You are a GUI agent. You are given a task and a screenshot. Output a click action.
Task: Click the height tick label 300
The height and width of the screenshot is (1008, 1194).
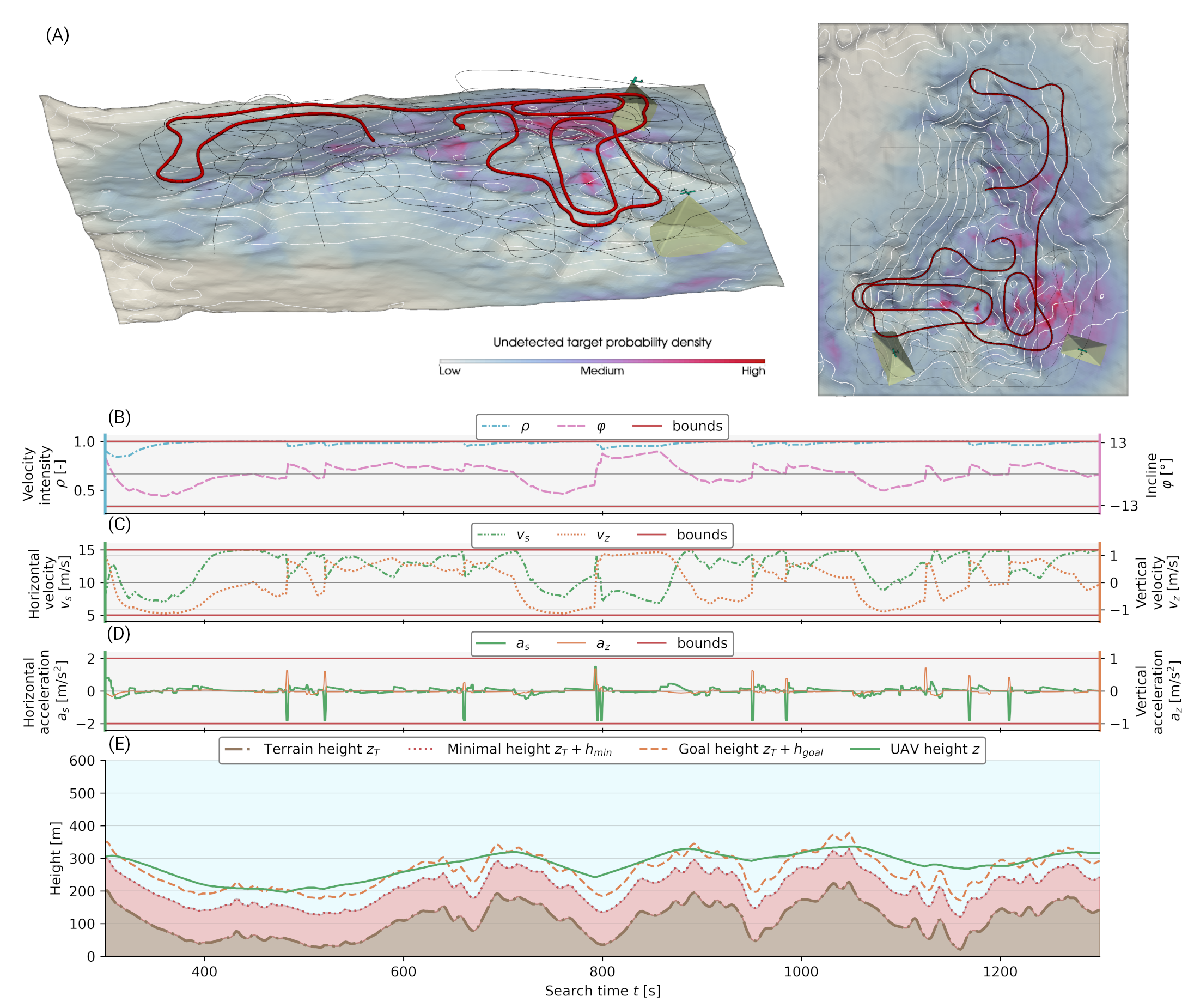click(x=82, y=859)
